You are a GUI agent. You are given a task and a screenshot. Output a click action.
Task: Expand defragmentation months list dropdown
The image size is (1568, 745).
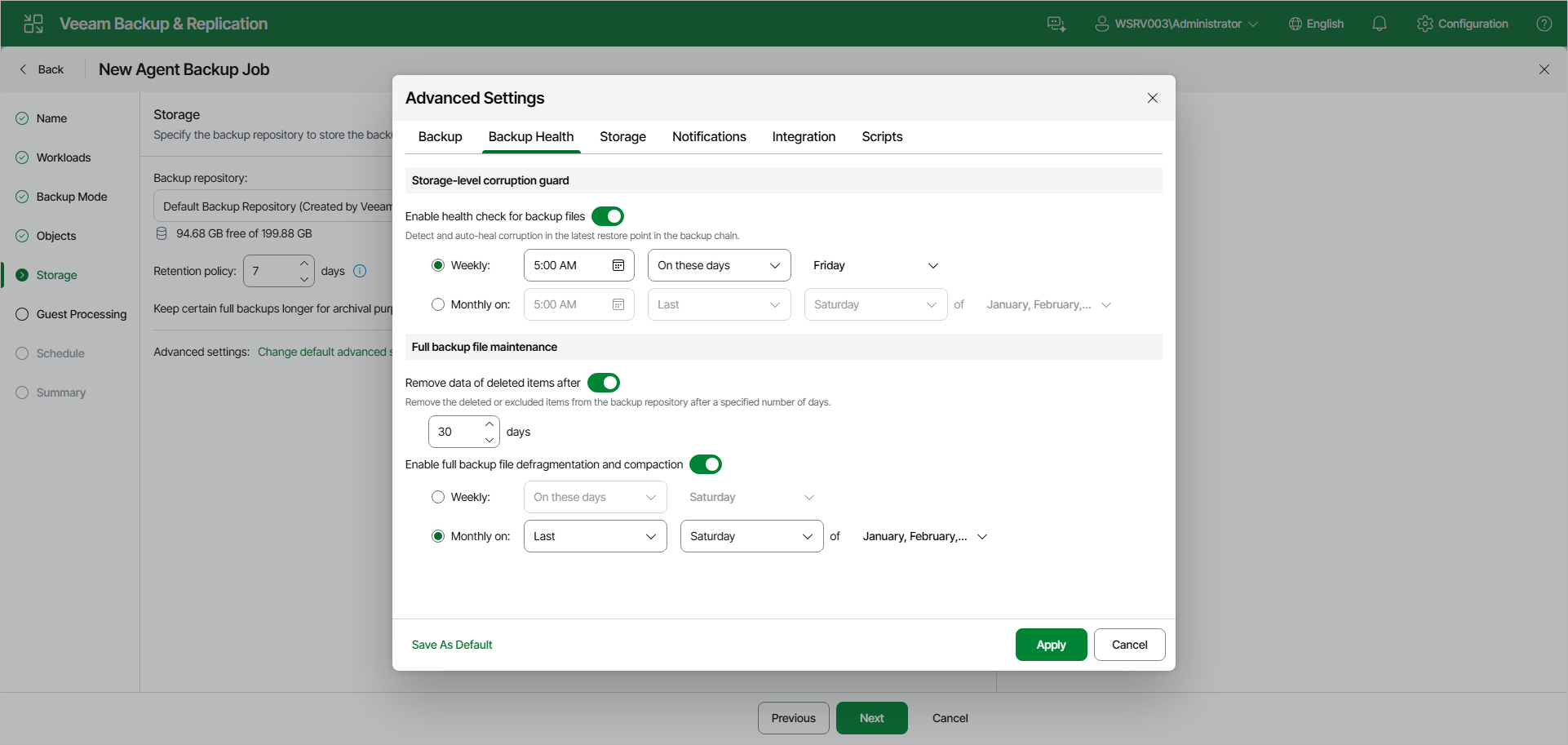coord(924,536)
